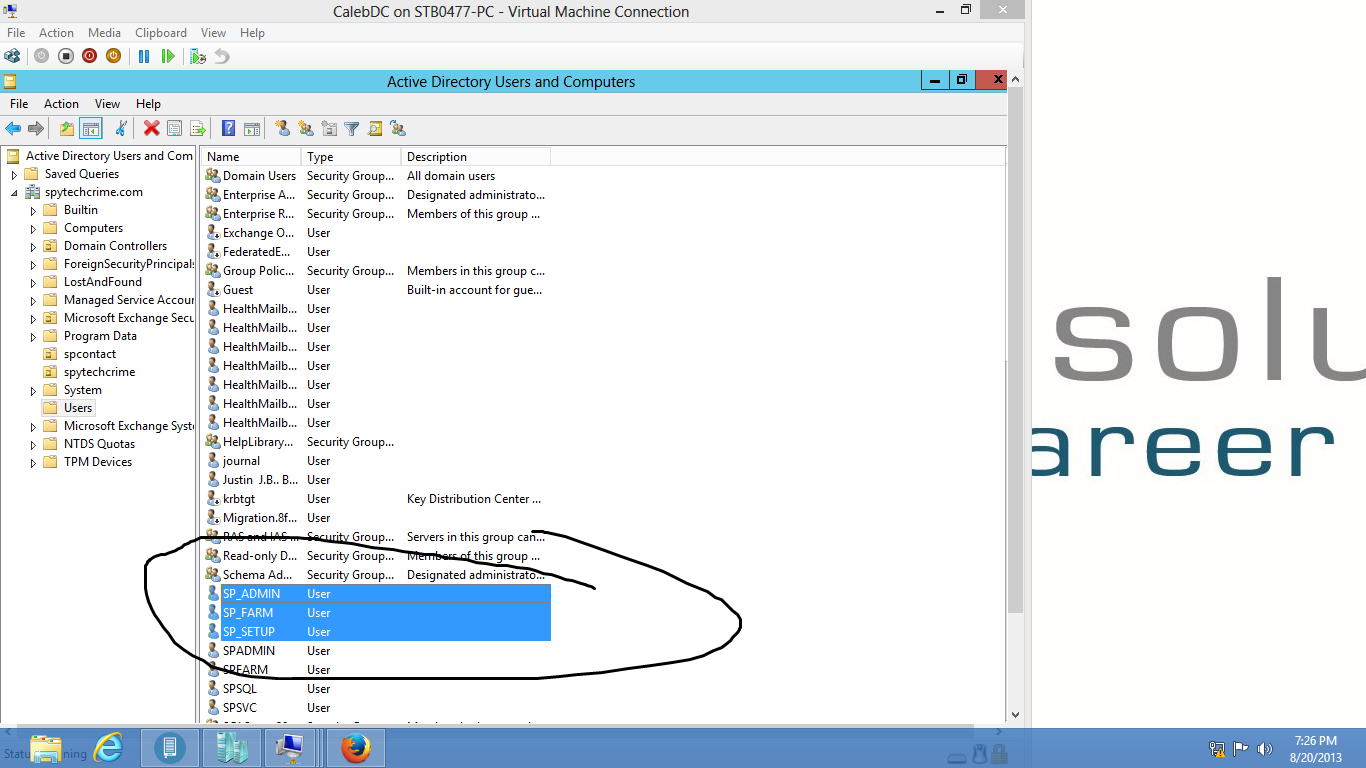Select the krbtgt user account
The height and width of the screenshot is (768, 1366).
click(x=239, y=499)
